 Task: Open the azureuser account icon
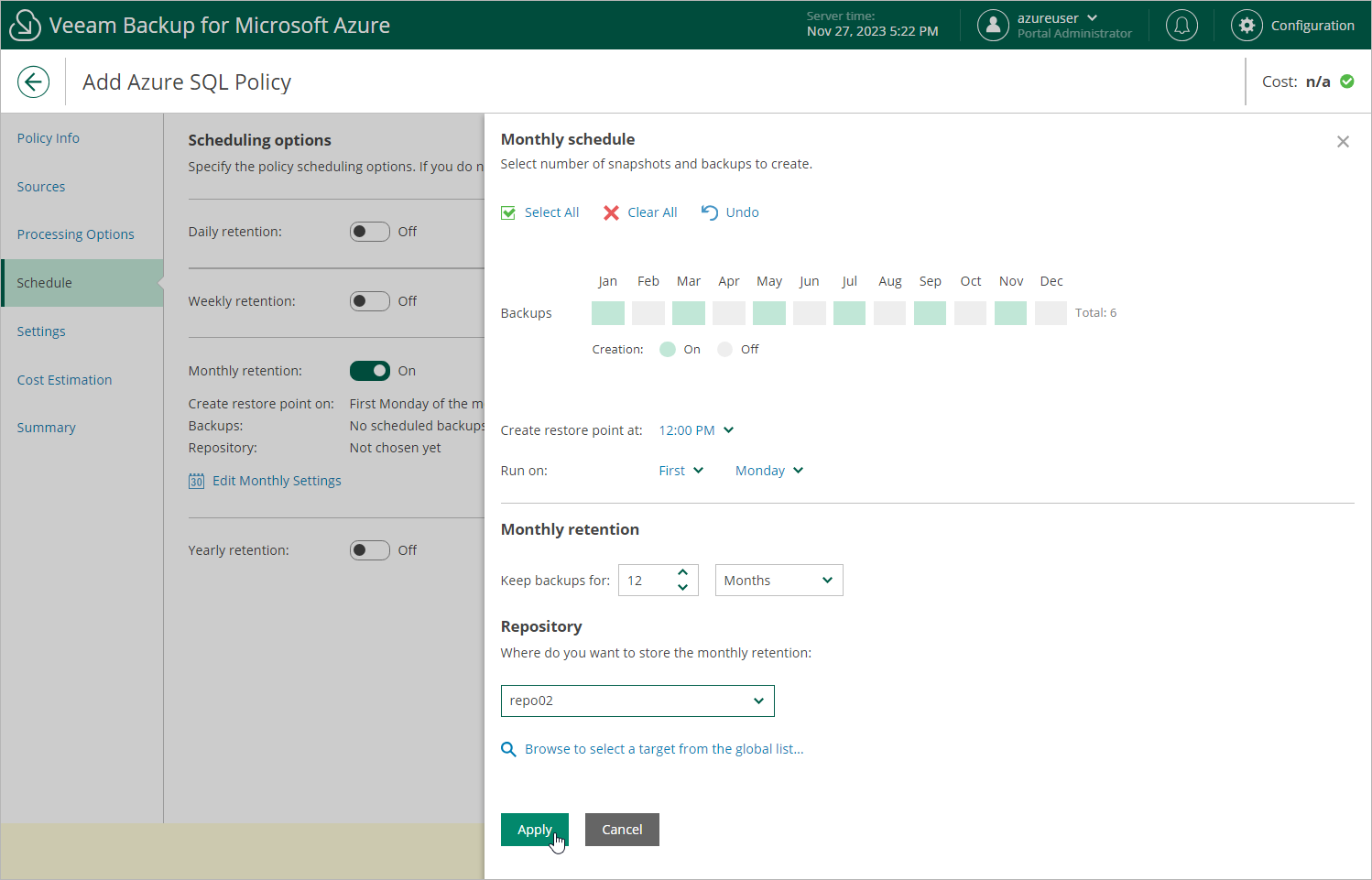(x=993, y=25)
